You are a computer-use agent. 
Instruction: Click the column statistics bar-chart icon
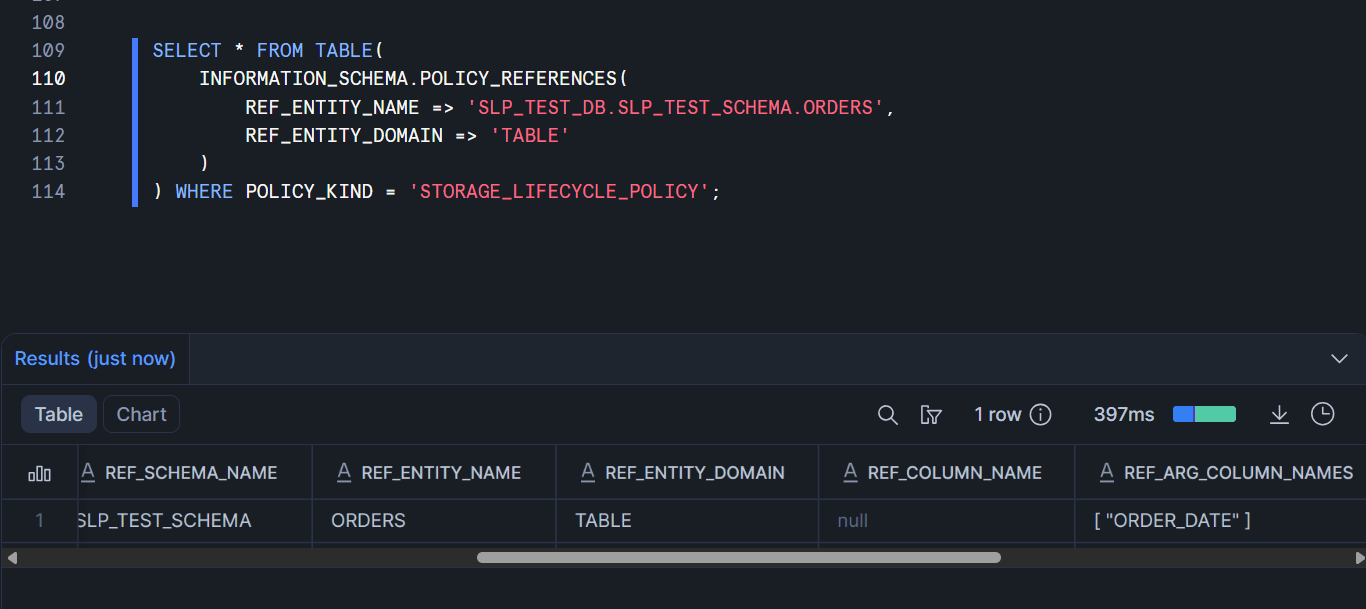[40, 473]
